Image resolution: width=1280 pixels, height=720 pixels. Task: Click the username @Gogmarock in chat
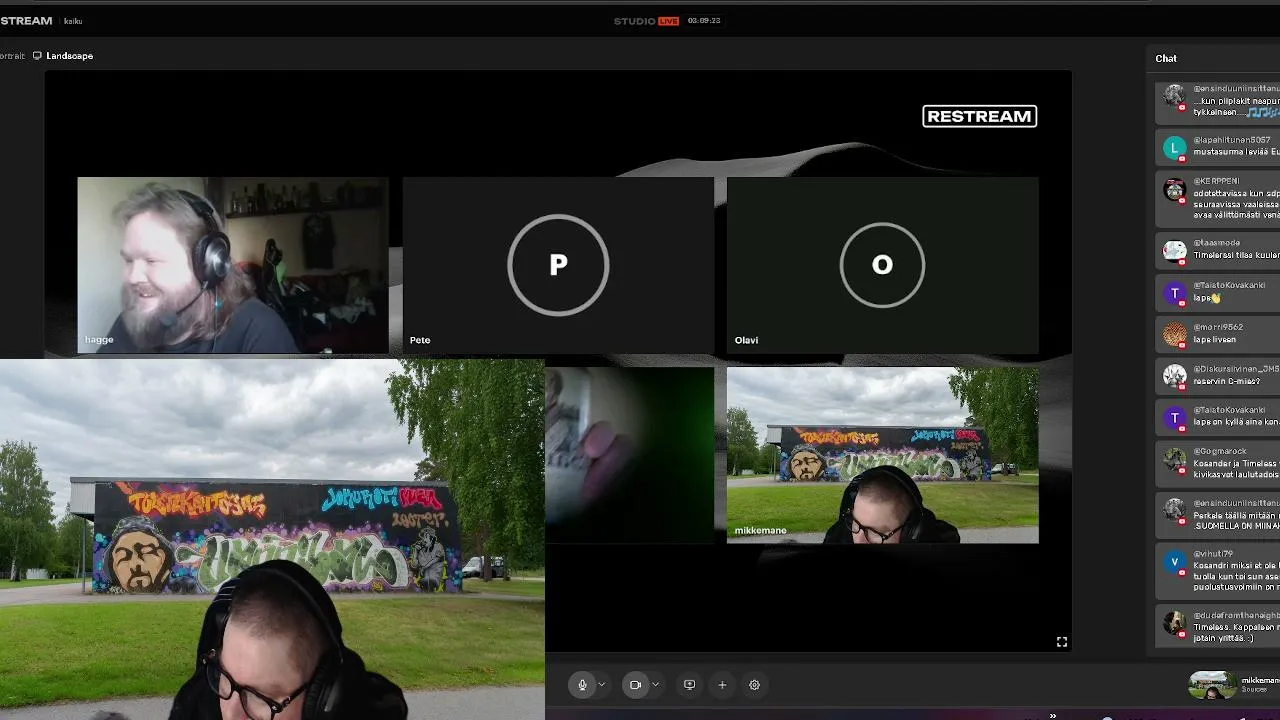point(1218,451)
